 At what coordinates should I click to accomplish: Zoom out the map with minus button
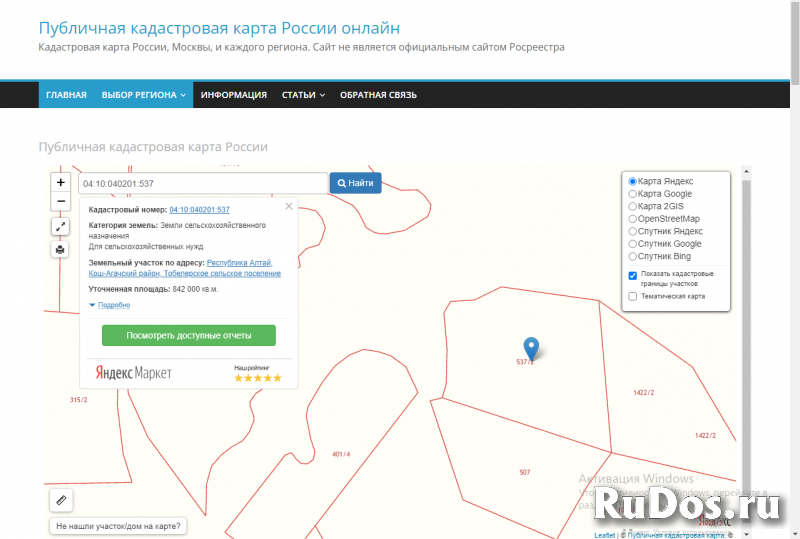click(60, 201)
